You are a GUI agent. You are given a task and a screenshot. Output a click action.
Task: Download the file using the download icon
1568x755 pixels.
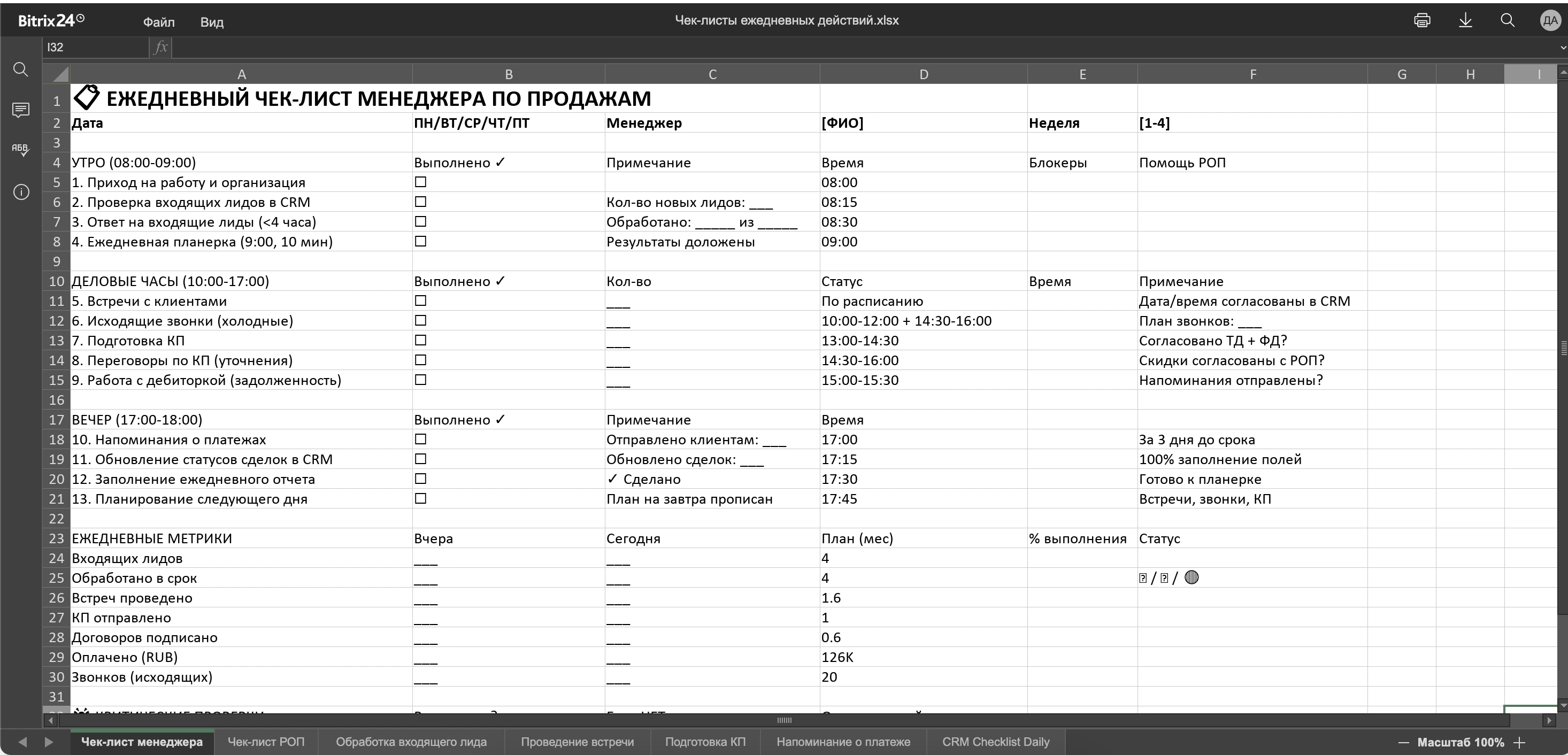click(x=1465, y=20)
